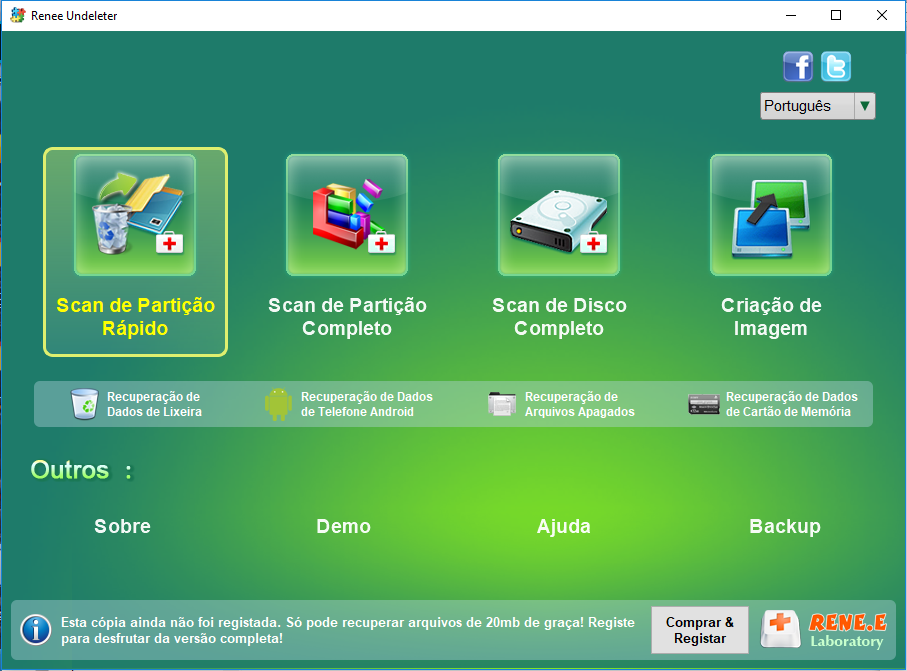Click the Criação de Imagem label
The width and height of the screenshot is (907, 671).
[x=771, y=316]
